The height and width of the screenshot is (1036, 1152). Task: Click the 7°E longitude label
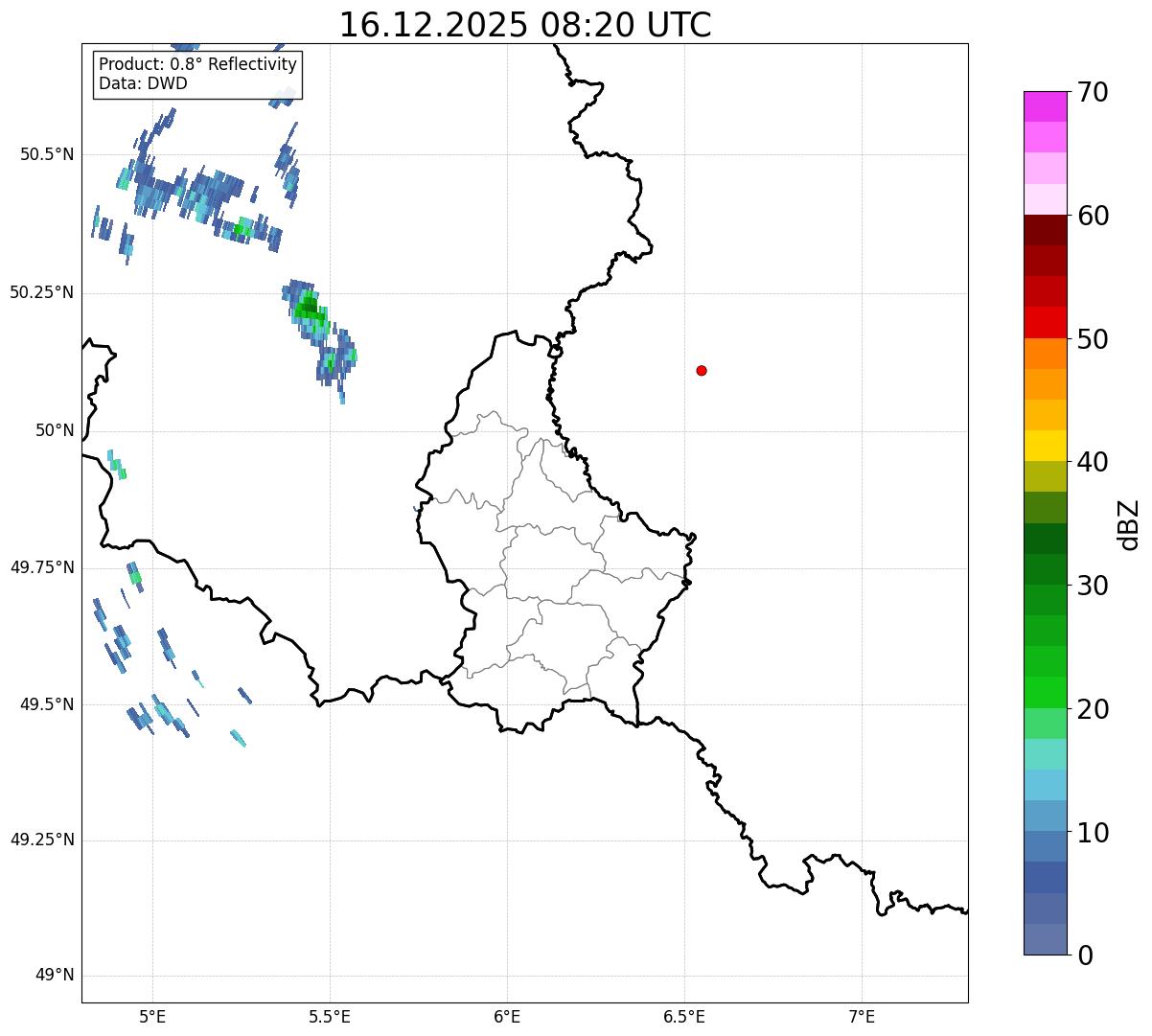[862, 1016]
